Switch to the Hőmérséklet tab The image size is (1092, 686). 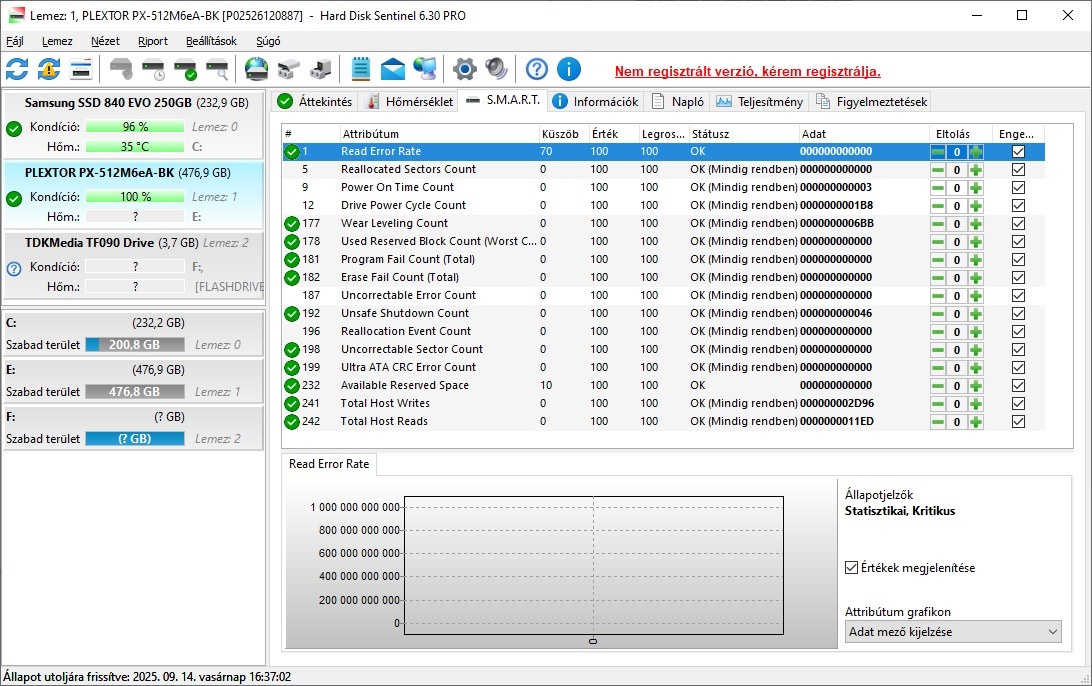click(x=410, y=102)
